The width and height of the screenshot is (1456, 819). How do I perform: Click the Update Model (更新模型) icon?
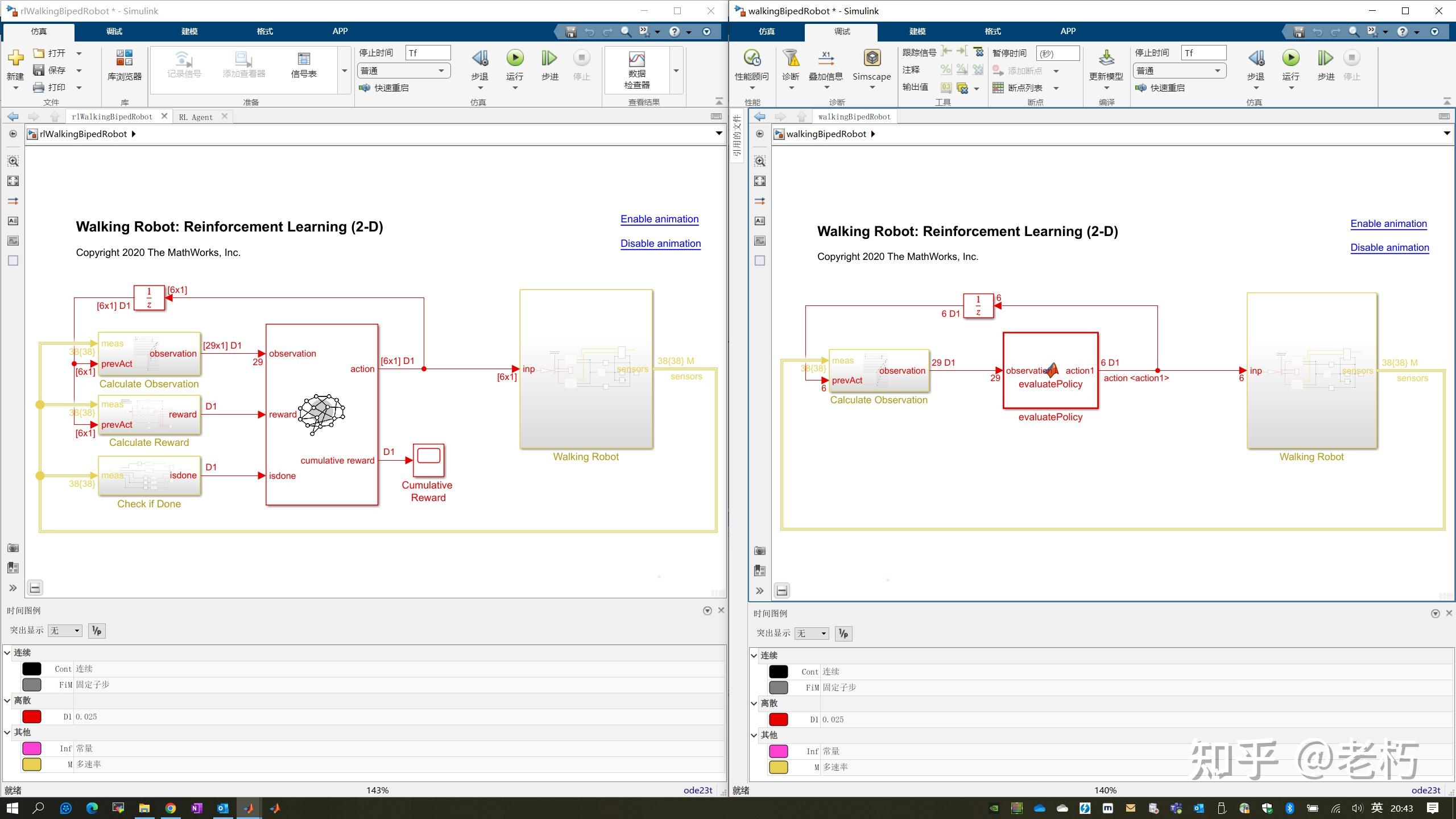(1106, 59)
